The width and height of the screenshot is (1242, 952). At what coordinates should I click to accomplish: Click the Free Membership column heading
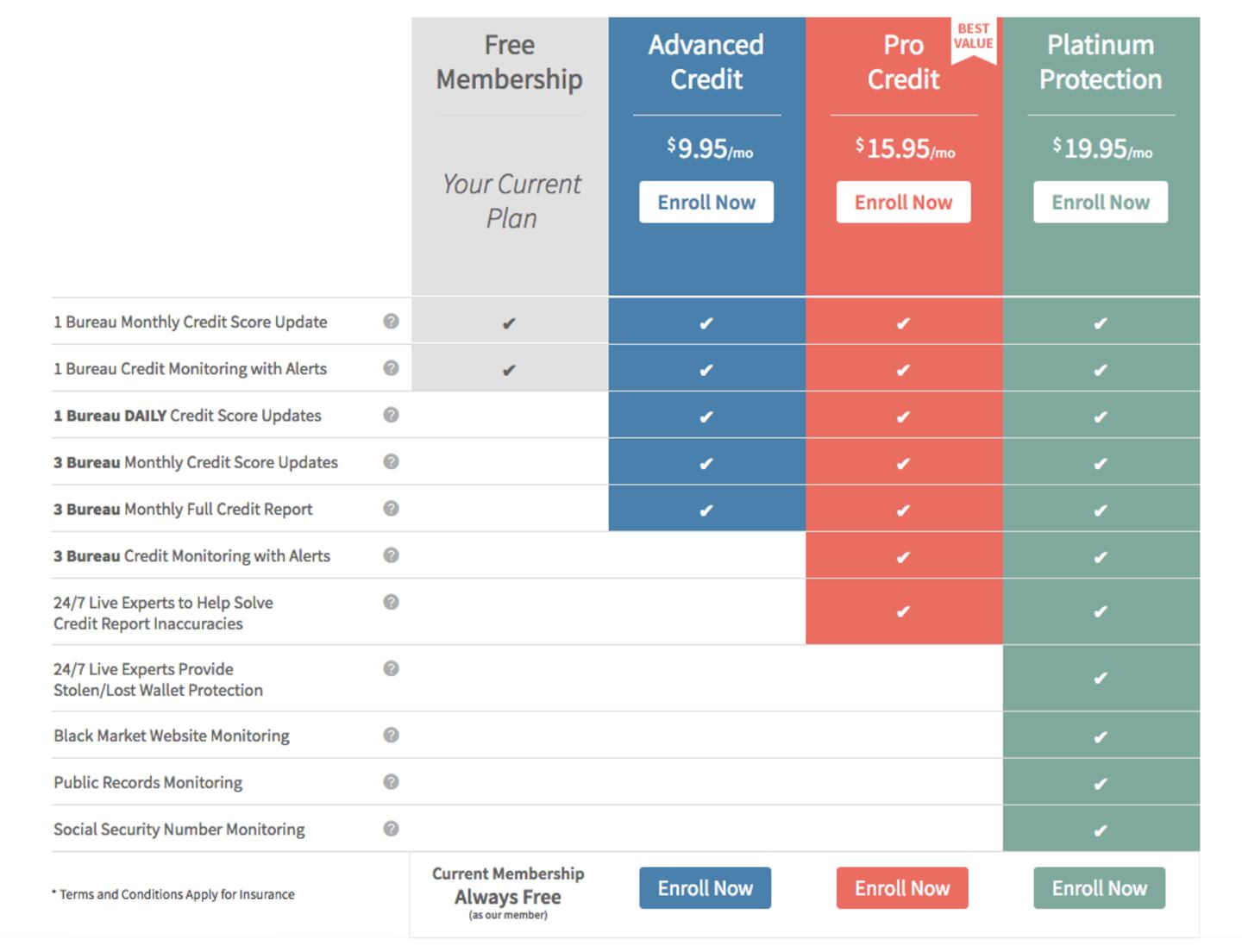pos(509,62)
